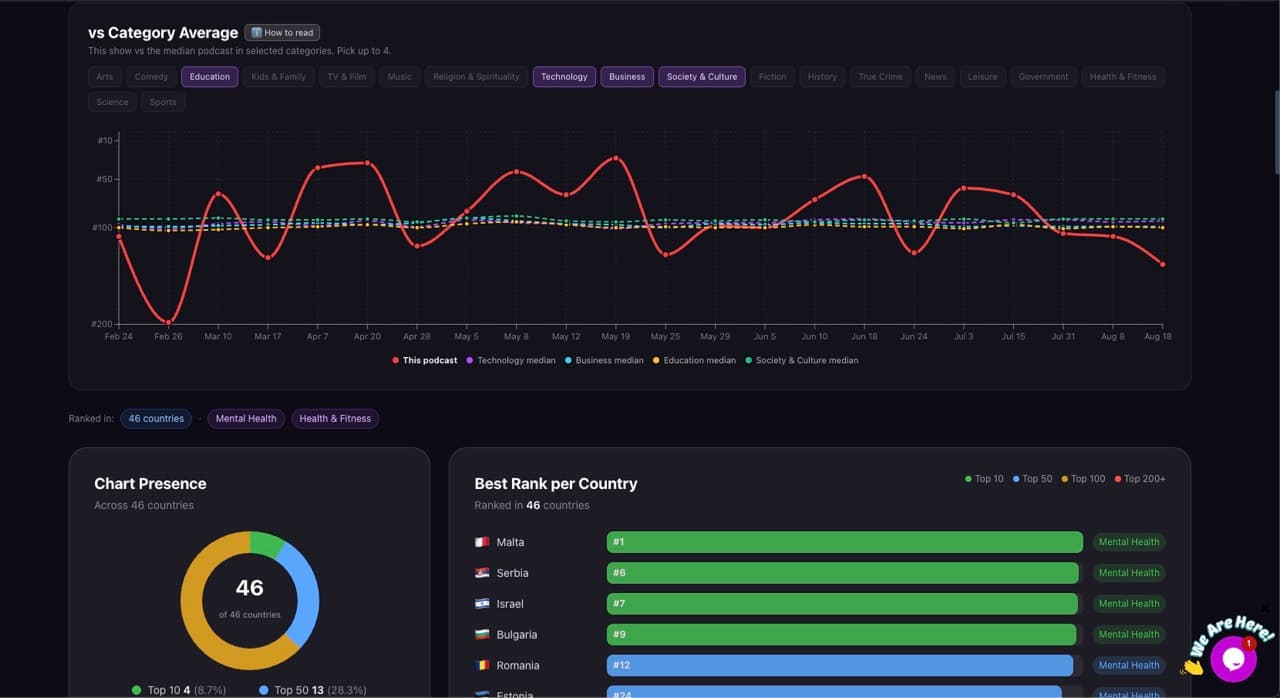Toggle the TV & Film category chip
1280x698 pixels.
(x=347, y=77)
